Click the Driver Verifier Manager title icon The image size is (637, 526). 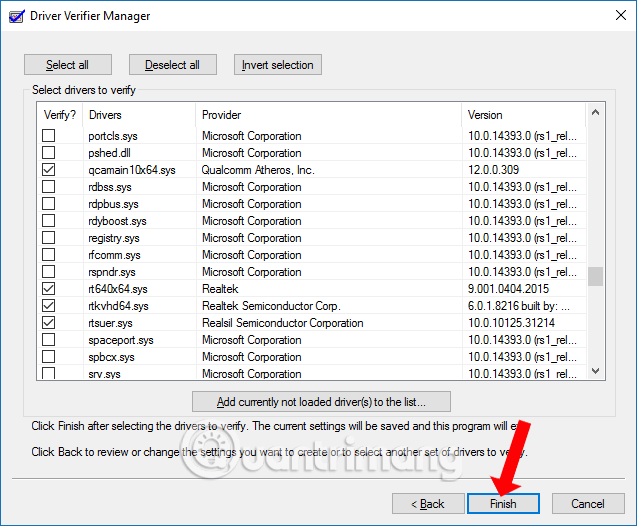click(14, 14)
